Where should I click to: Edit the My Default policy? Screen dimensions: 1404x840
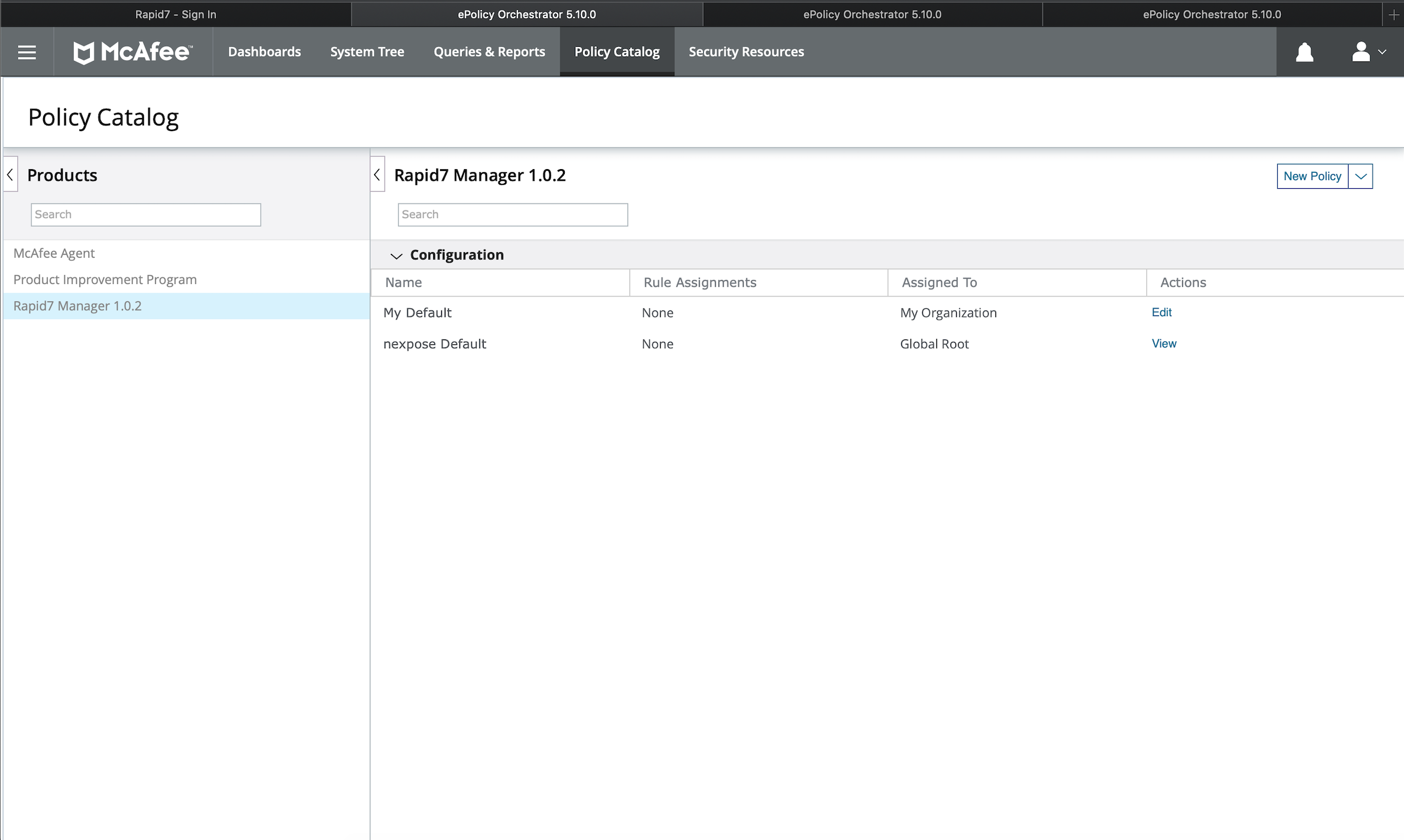1161,312
